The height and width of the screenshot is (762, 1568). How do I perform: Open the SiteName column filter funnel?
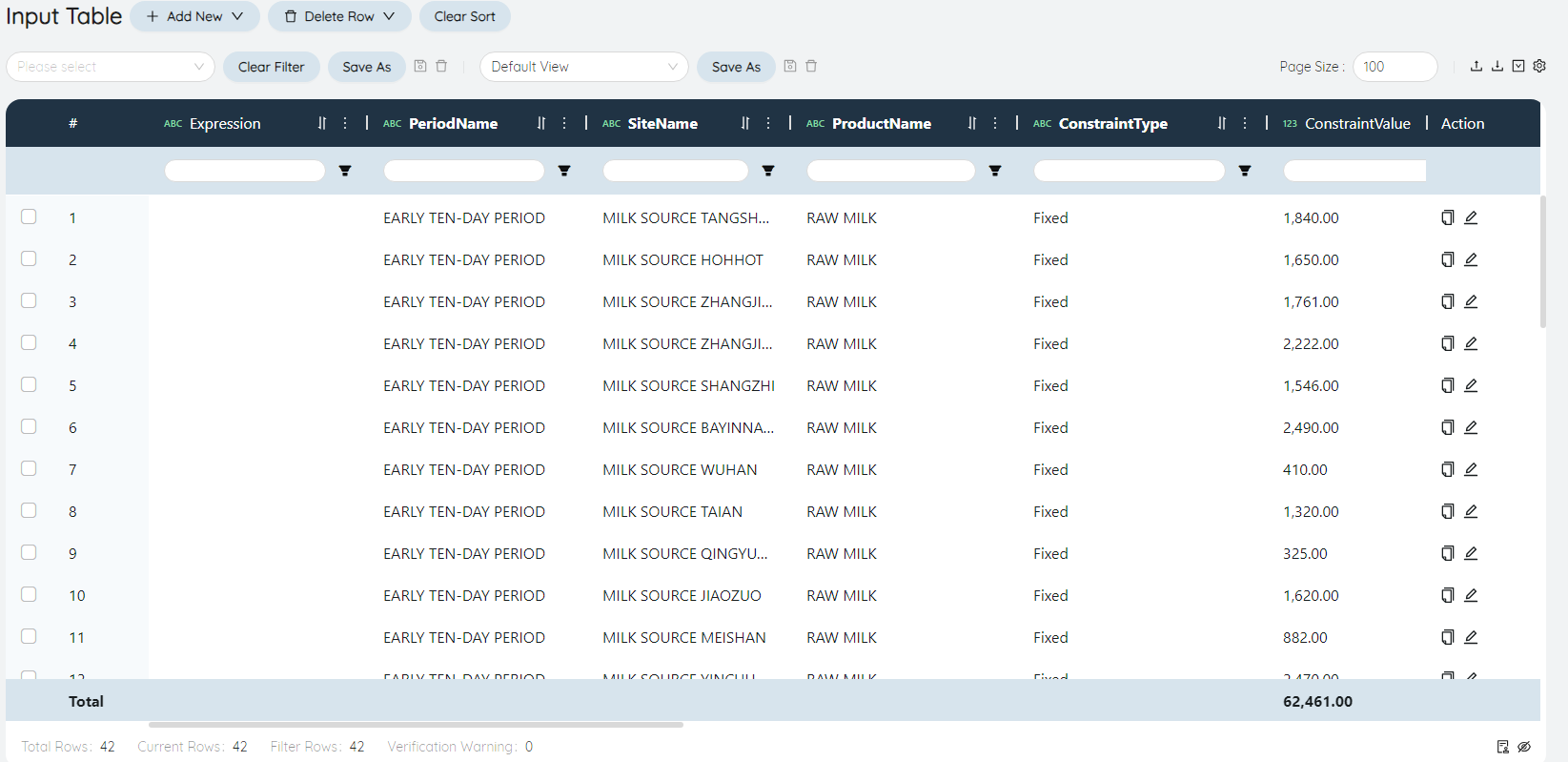tap(768, 171)
